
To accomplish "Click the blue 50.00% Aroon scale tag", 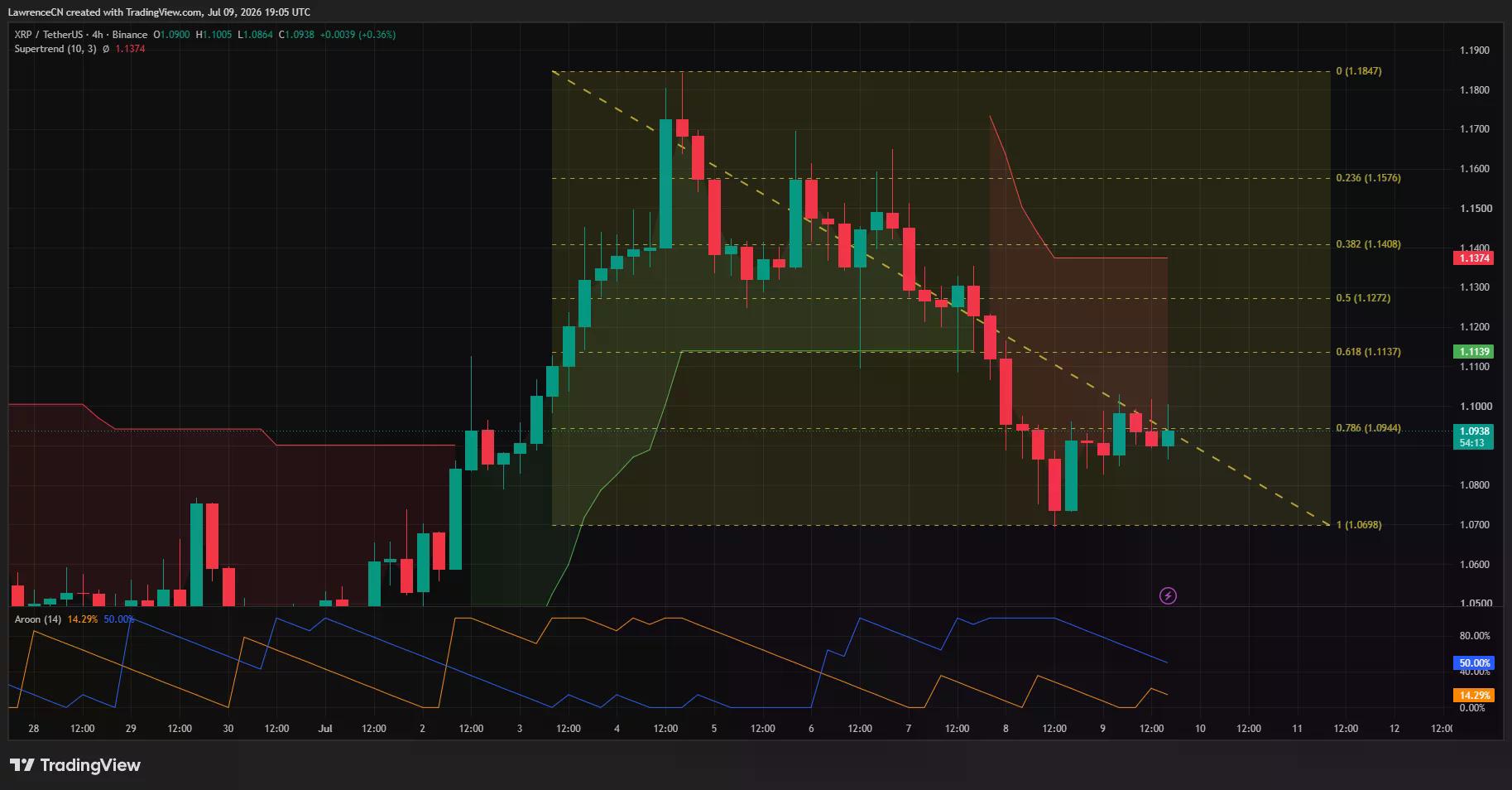I will pos(1473,663).
